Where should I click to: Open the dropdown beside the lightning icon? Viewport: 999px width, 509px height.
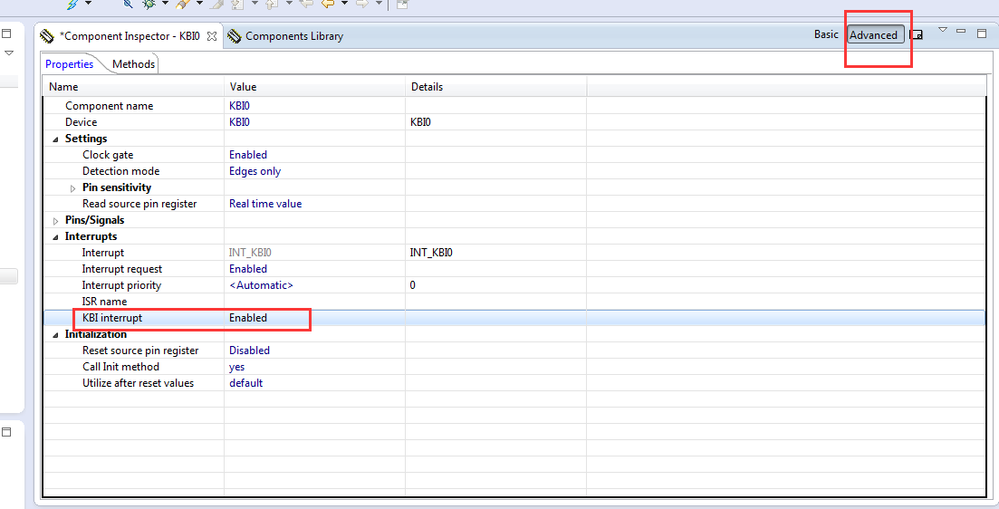click(88, 3)
